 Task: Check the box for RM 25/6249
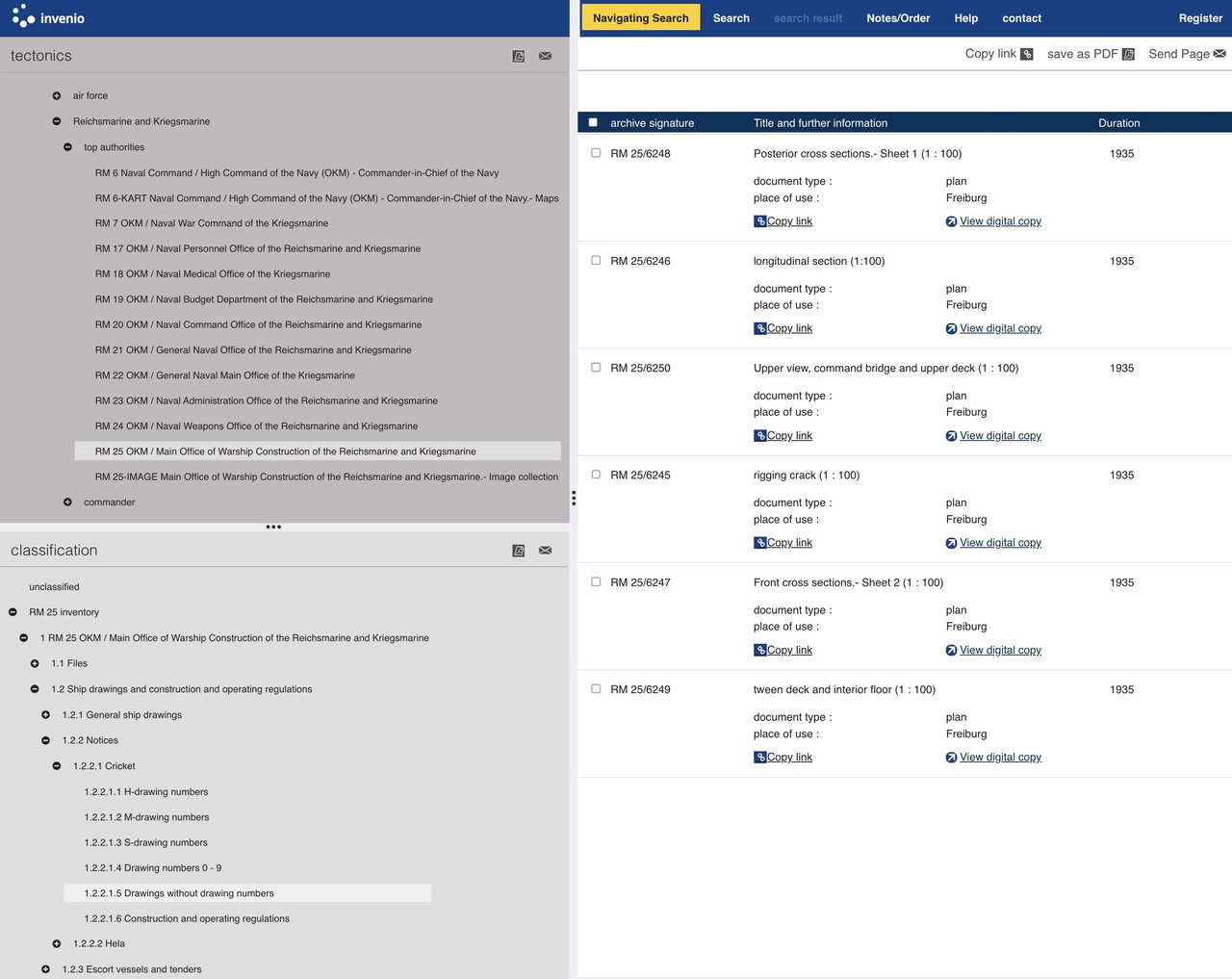coord(596,689)
